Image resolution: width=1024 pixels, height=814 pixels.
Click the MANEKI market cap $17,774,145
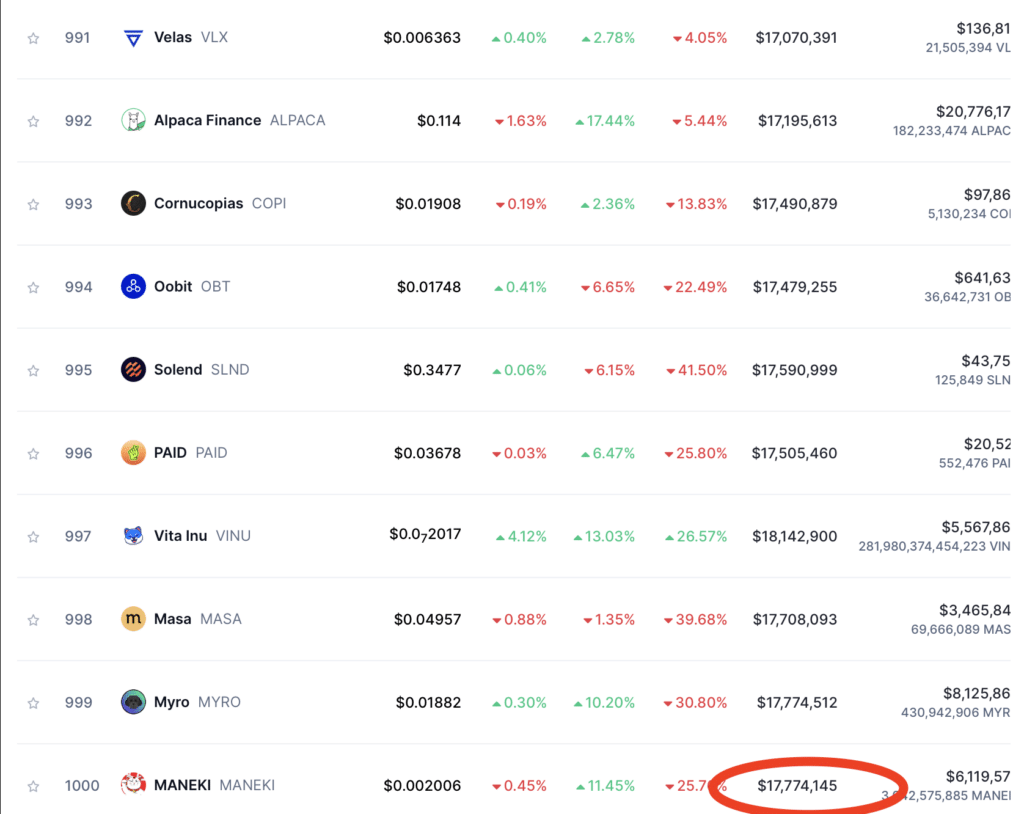click(x=797, y=785)
